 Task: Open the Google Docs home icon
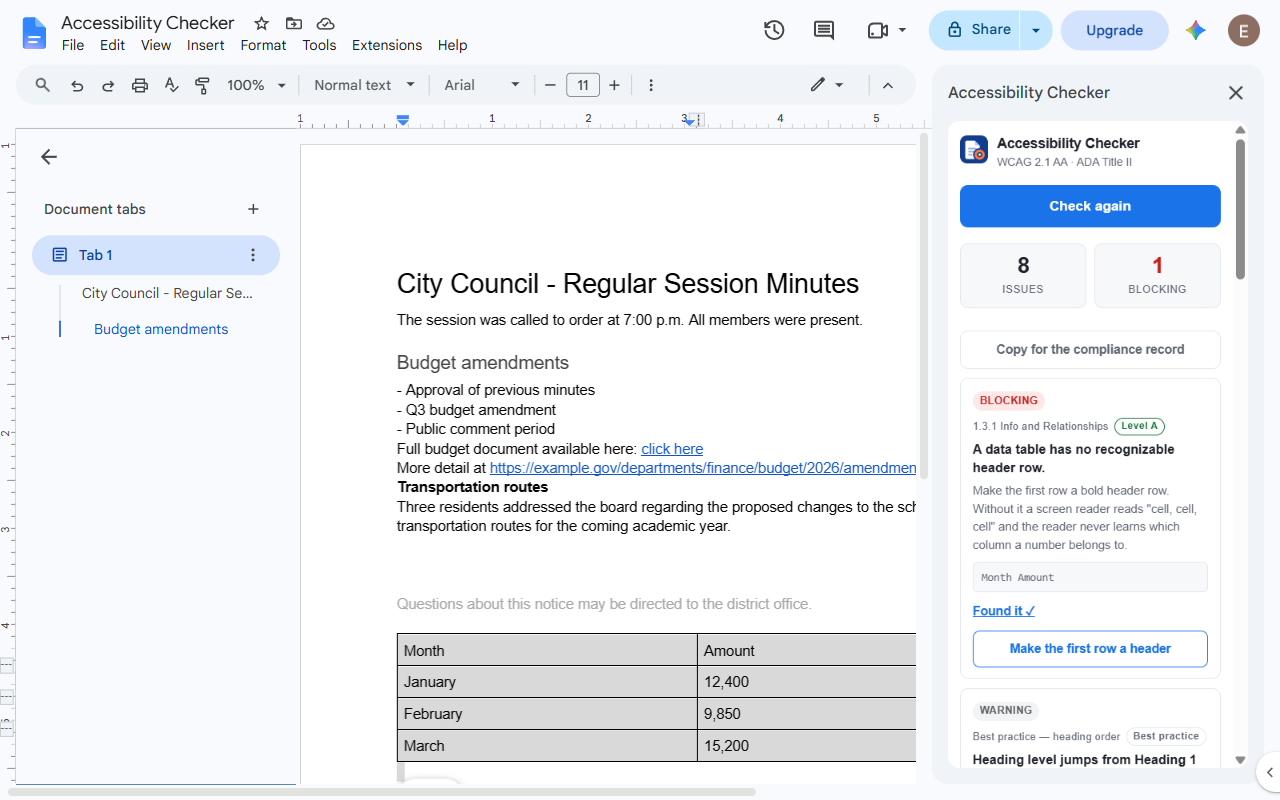[35, 33]
